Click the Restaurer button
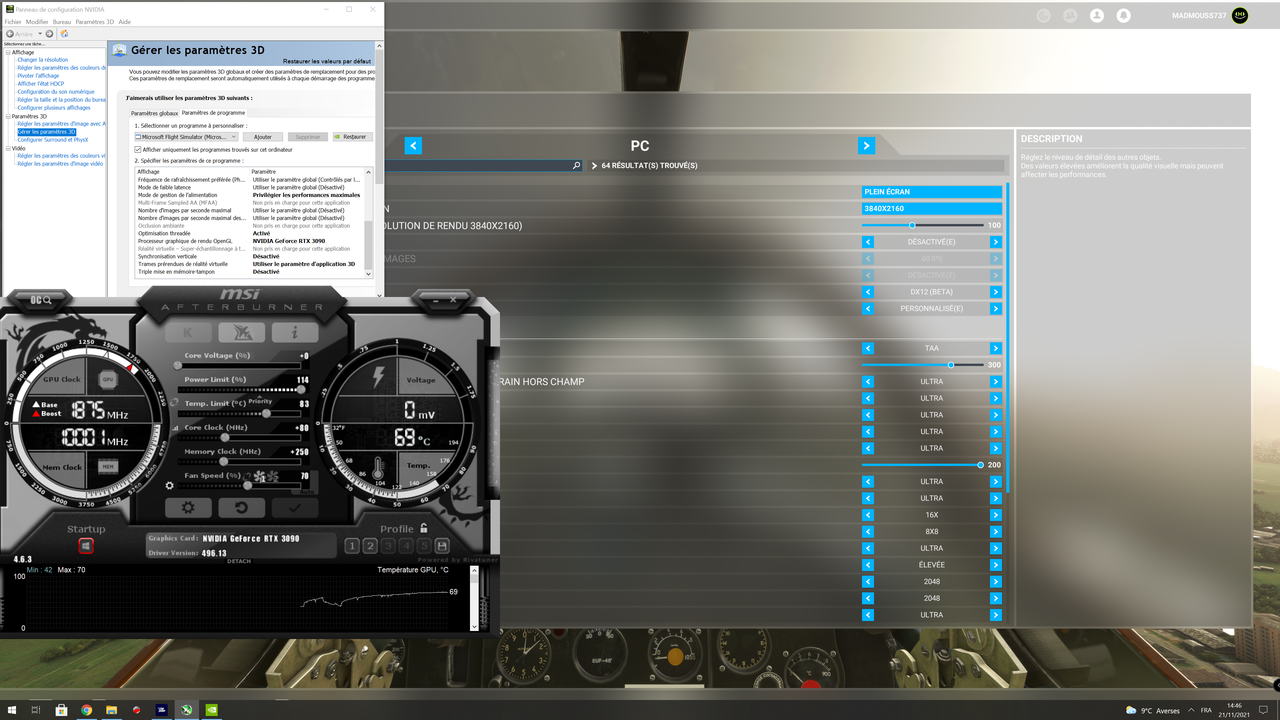This screenshot has width=1280, height=720. pos(352,137)
